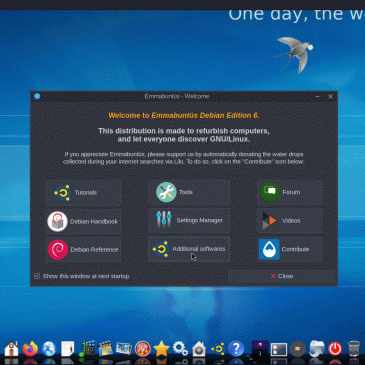The height and width of the screenshot is (365, 365).
Task: Minimize the Emmabuntüs Welcome window
Action: pos(317,96)
